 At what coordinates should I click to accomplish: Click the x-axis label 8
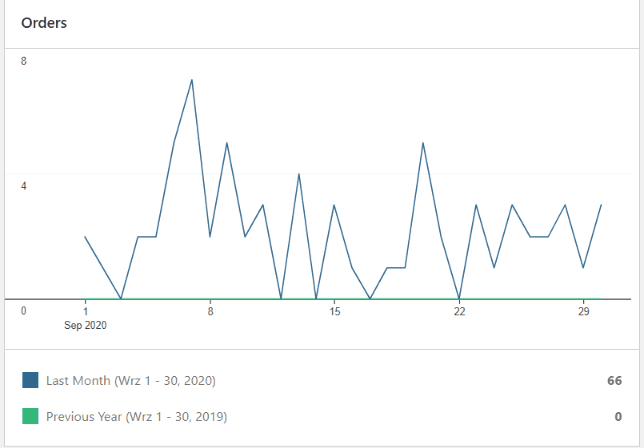[210, 312]
